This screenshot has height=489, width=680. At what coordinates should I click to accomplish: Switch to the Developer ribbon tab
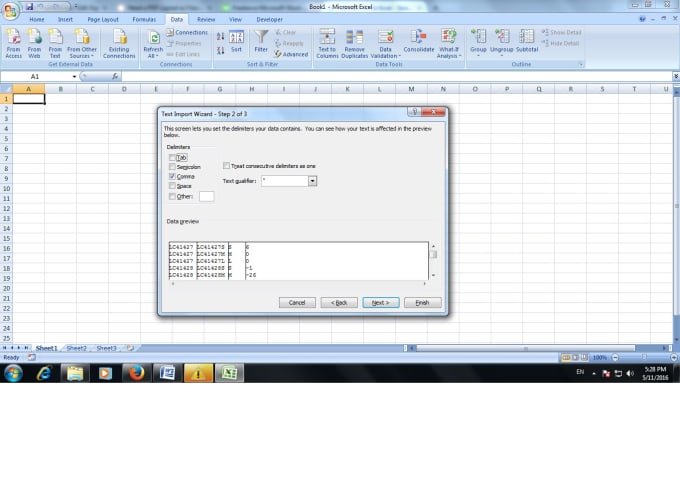(269, 20)
